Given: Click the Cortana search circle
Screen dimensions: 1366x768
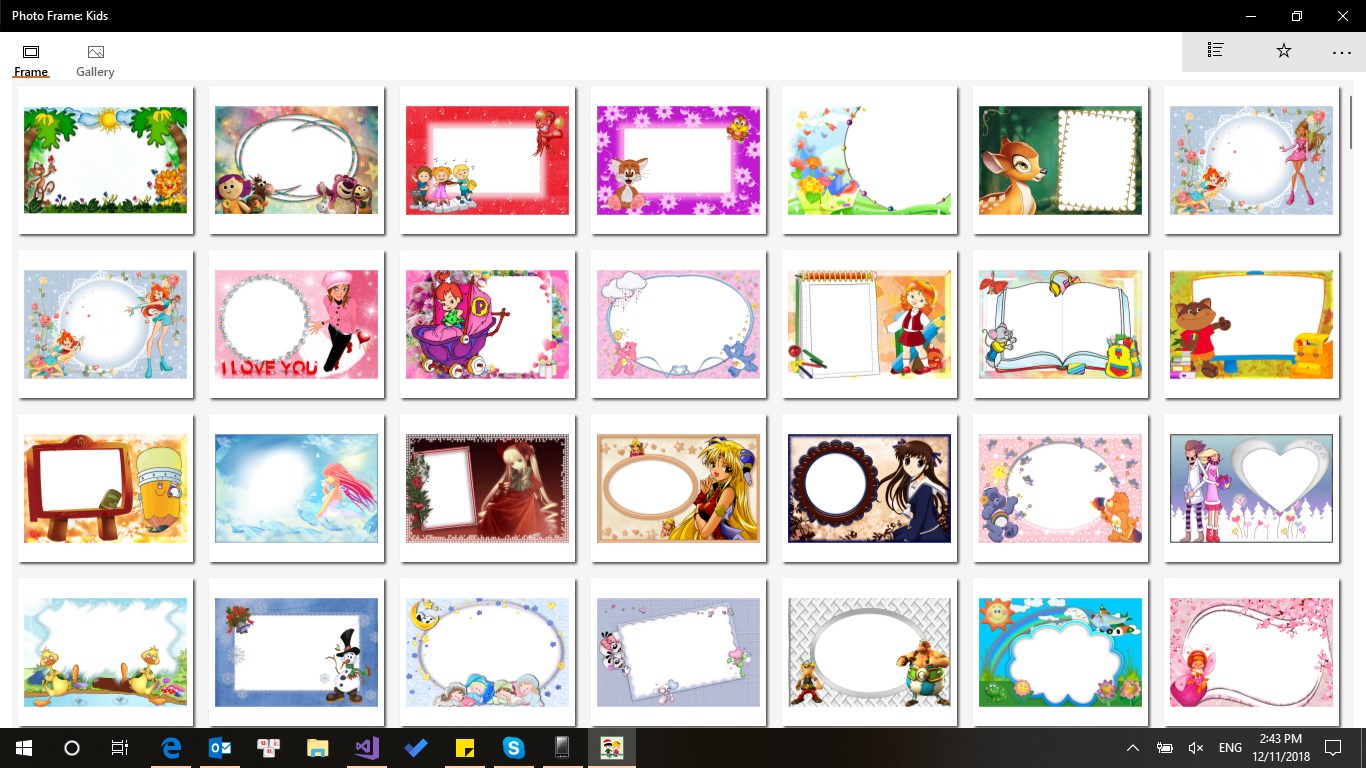Looking at the screenshot, I should (x=72, y=748).
